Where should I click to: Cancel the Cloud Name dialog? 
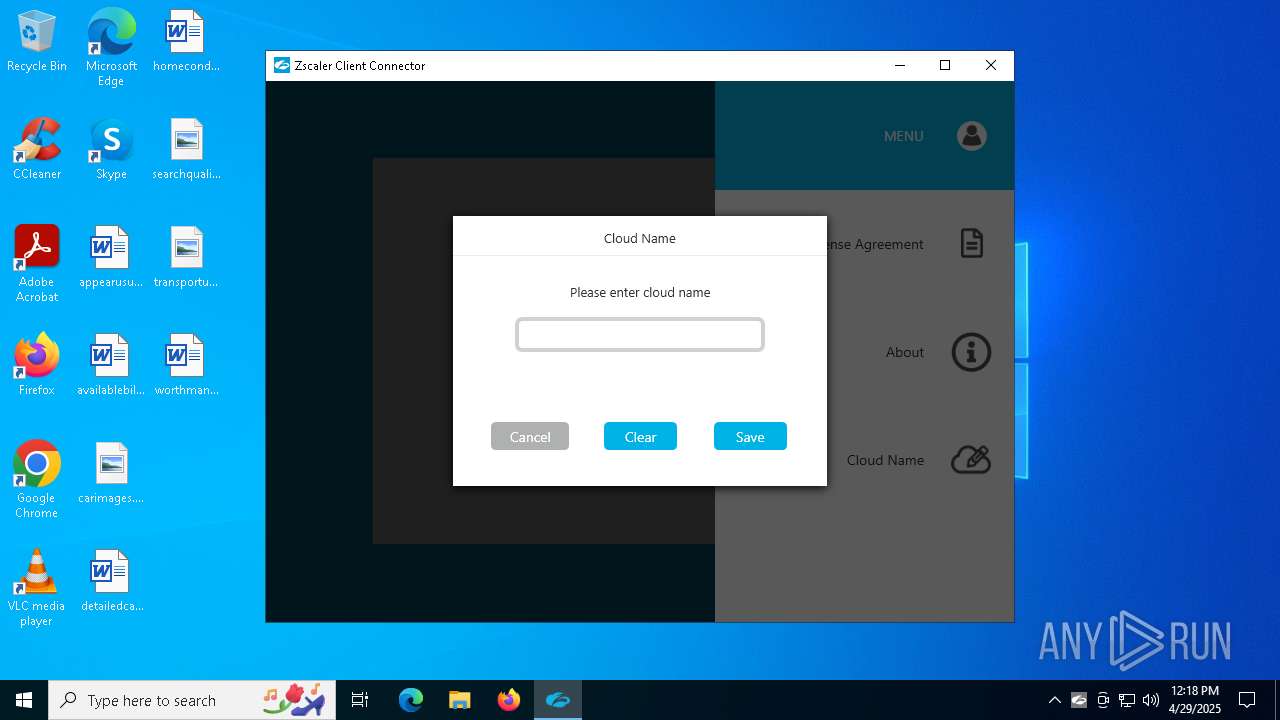(x=530, y=436)
